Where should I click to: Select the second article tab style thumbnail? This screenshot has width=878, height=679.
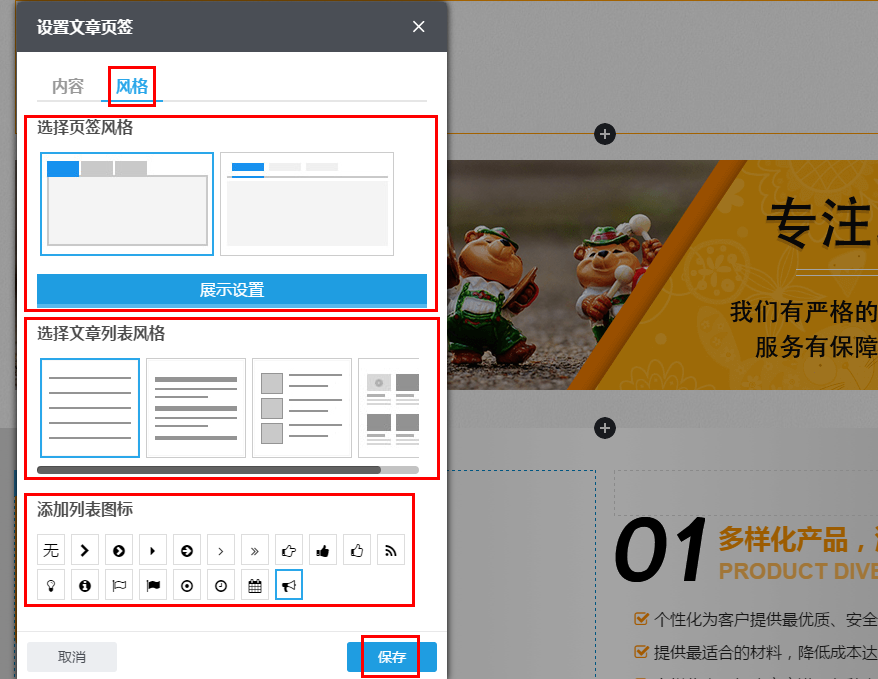tap(307, 204)
